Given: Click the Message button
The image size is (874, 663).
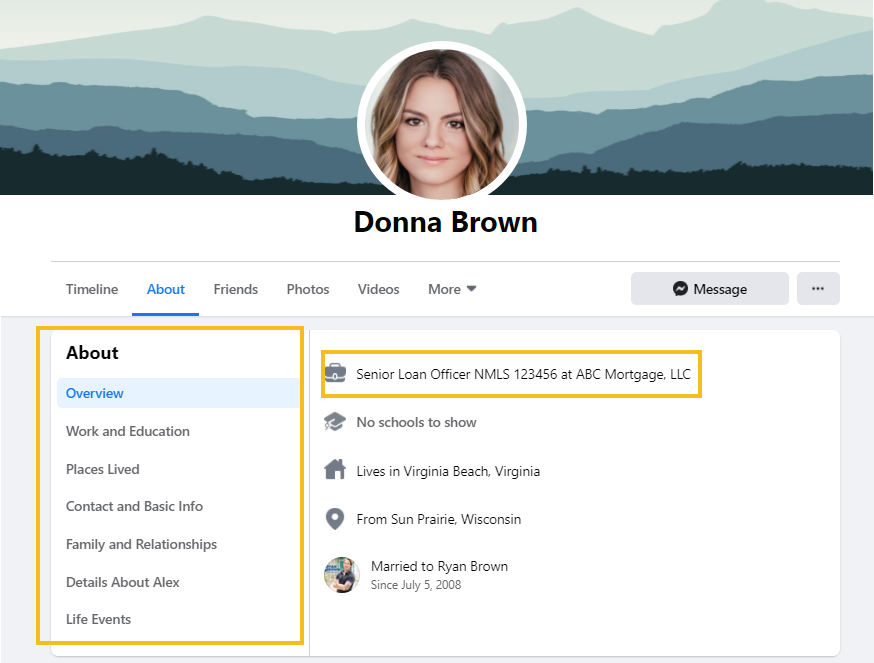Looking at the screenshot, I should (x=709, y=288).
